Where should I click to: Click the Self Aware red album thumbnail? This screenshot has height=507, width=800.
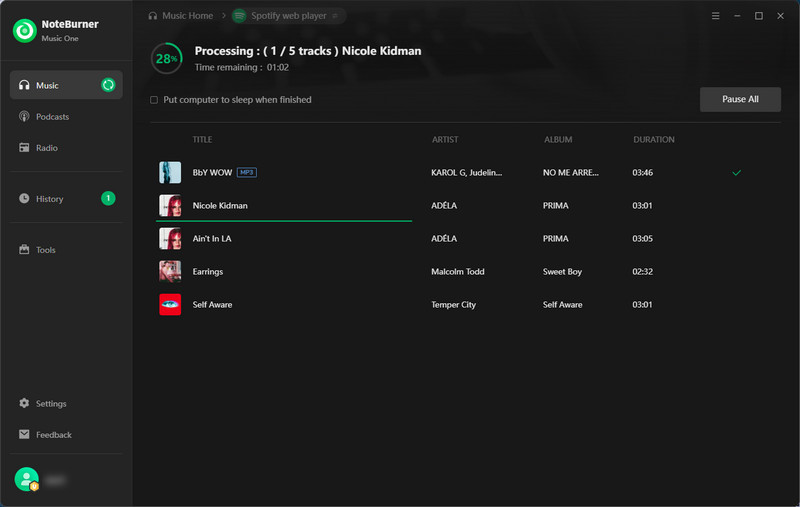170,305
